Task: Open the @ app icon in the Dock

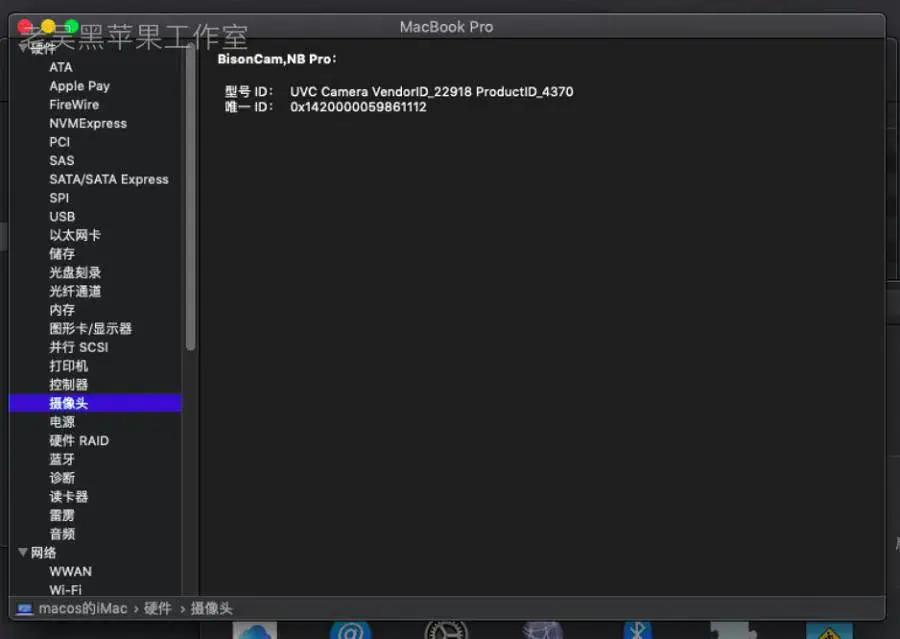Action: (x=350, y=630)
